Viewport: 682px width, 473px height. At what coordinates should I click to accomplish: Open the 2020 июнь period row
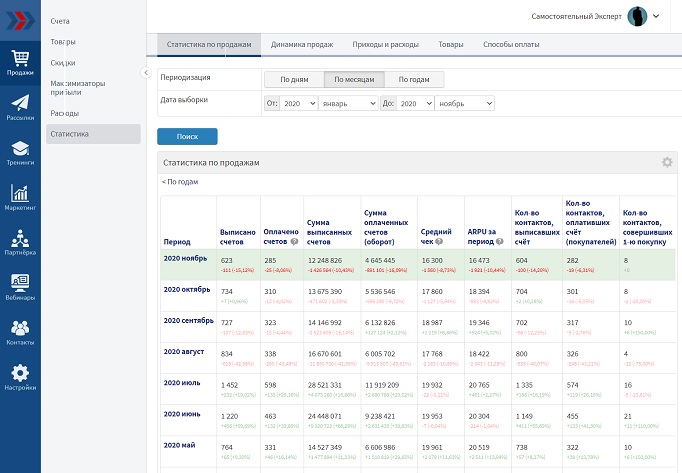tap(182, 414)
